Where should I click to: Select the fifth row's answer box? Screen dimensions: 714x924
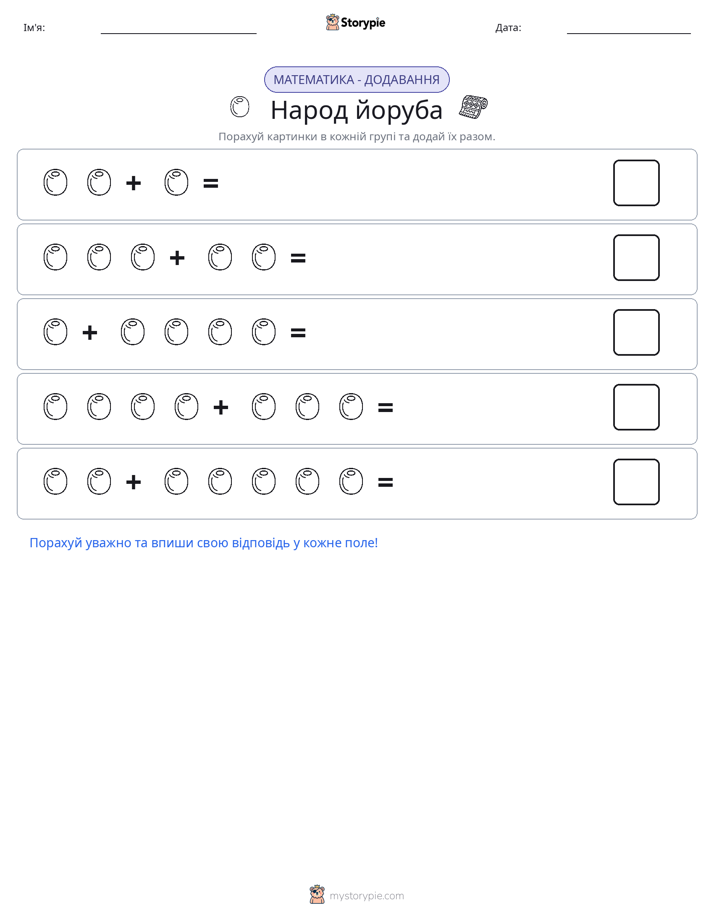[x=636, y=482]
